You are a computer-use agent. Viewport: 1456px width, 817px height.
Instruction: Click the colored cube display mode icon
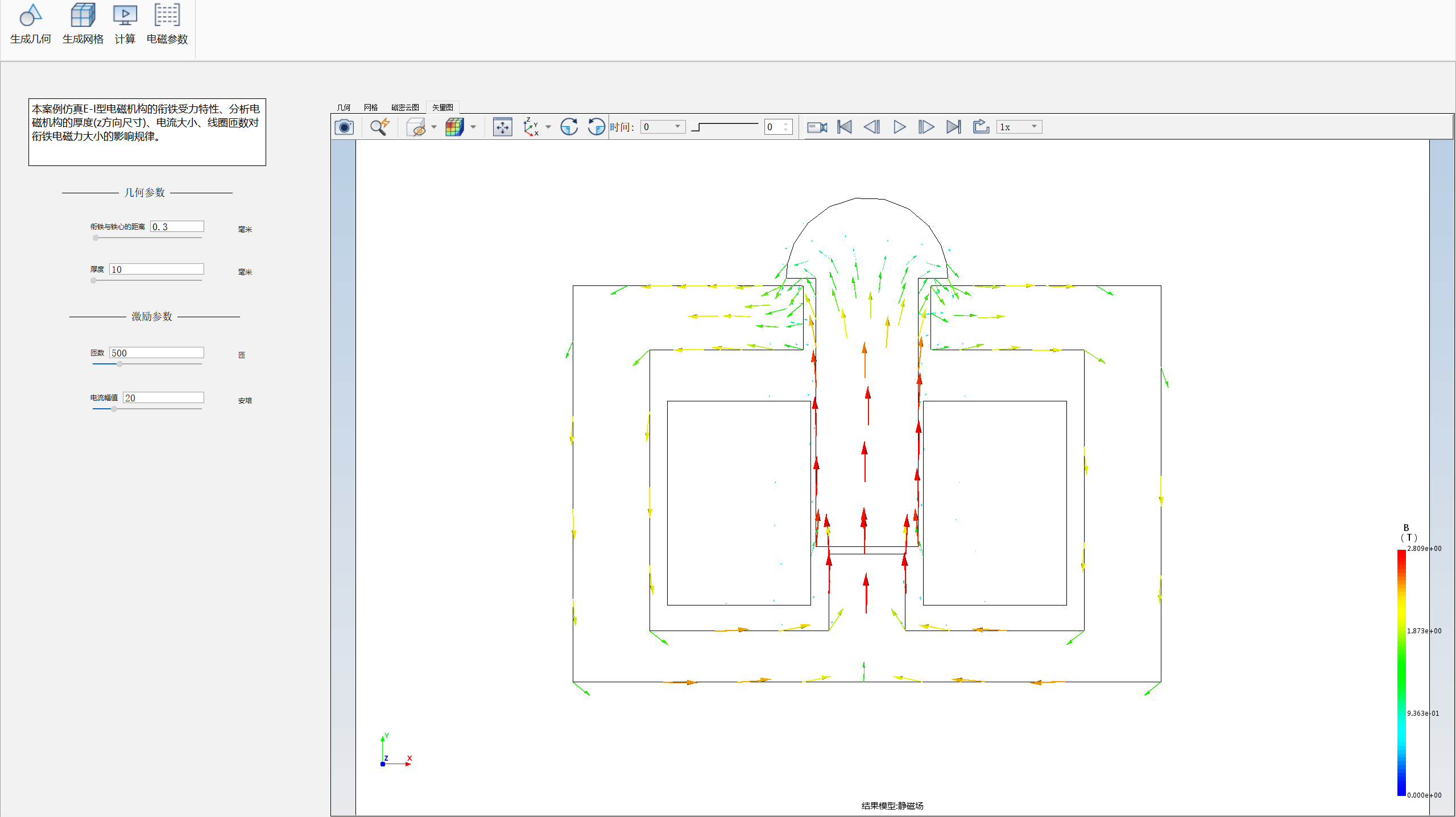455,127
